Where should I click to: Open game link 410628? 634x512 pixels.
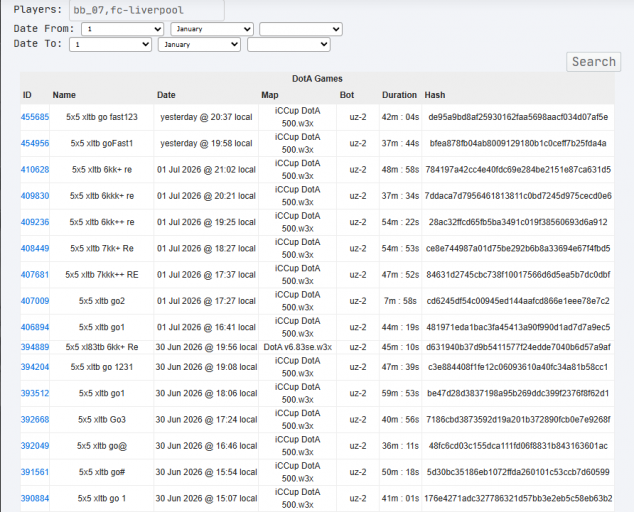point(35,169)
